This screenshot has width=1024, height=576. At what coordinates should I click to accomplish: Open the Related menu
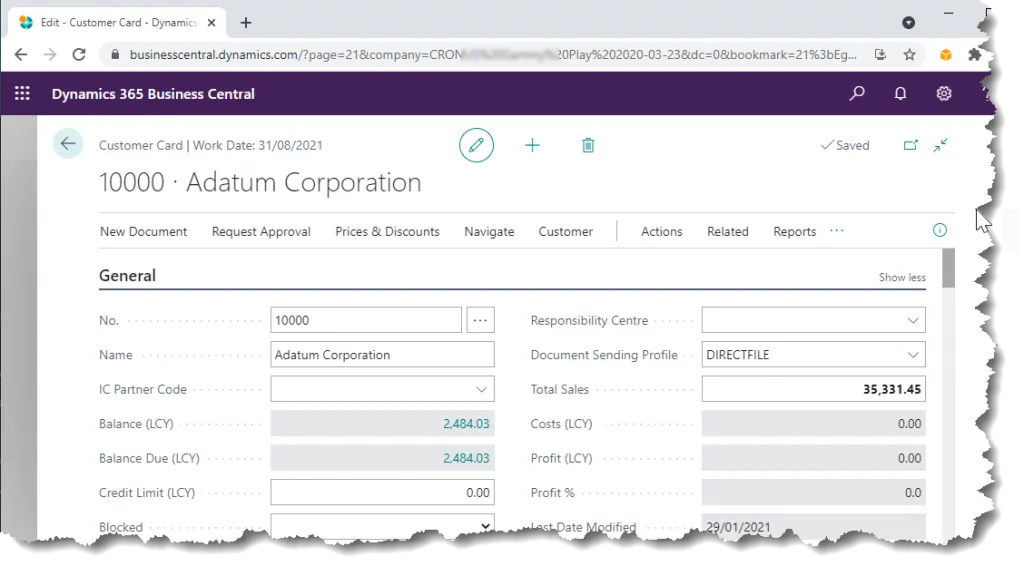728,231
